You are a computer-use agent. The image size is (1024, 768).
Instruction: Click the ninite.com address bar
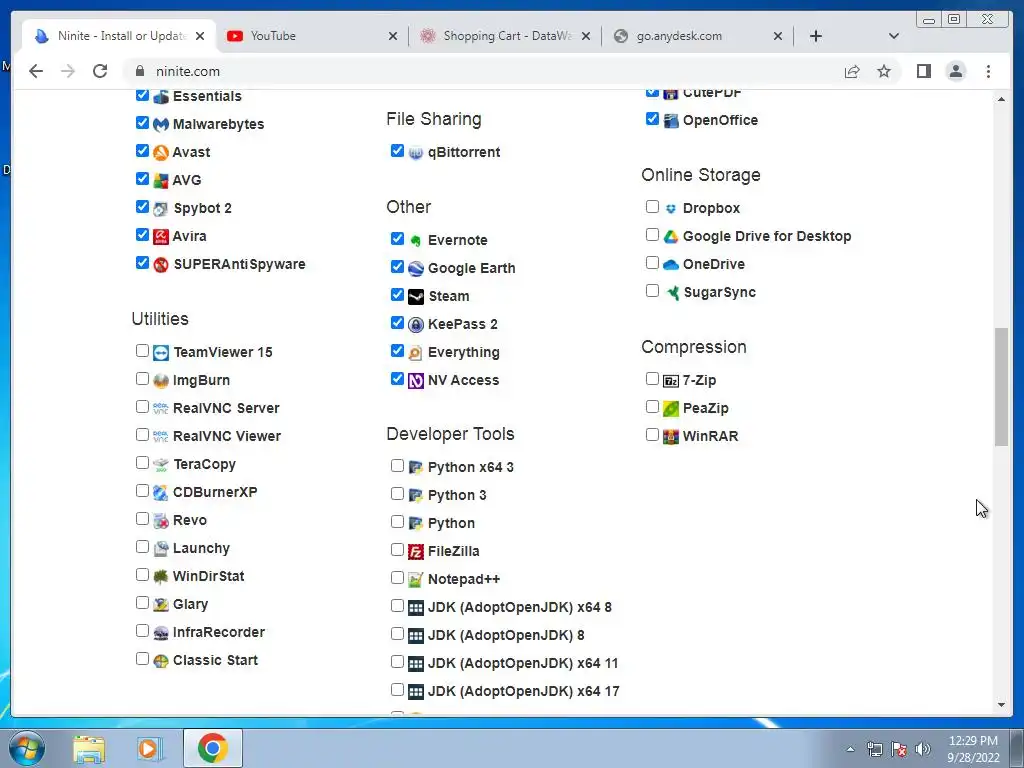click(x=483, y=71)
